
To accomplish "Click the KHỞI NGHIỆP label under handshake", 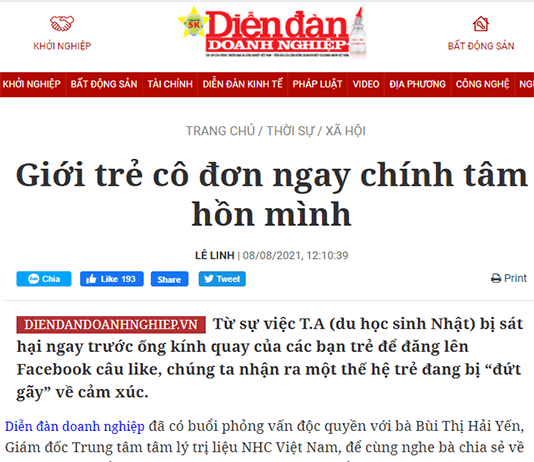I will 62,46.
